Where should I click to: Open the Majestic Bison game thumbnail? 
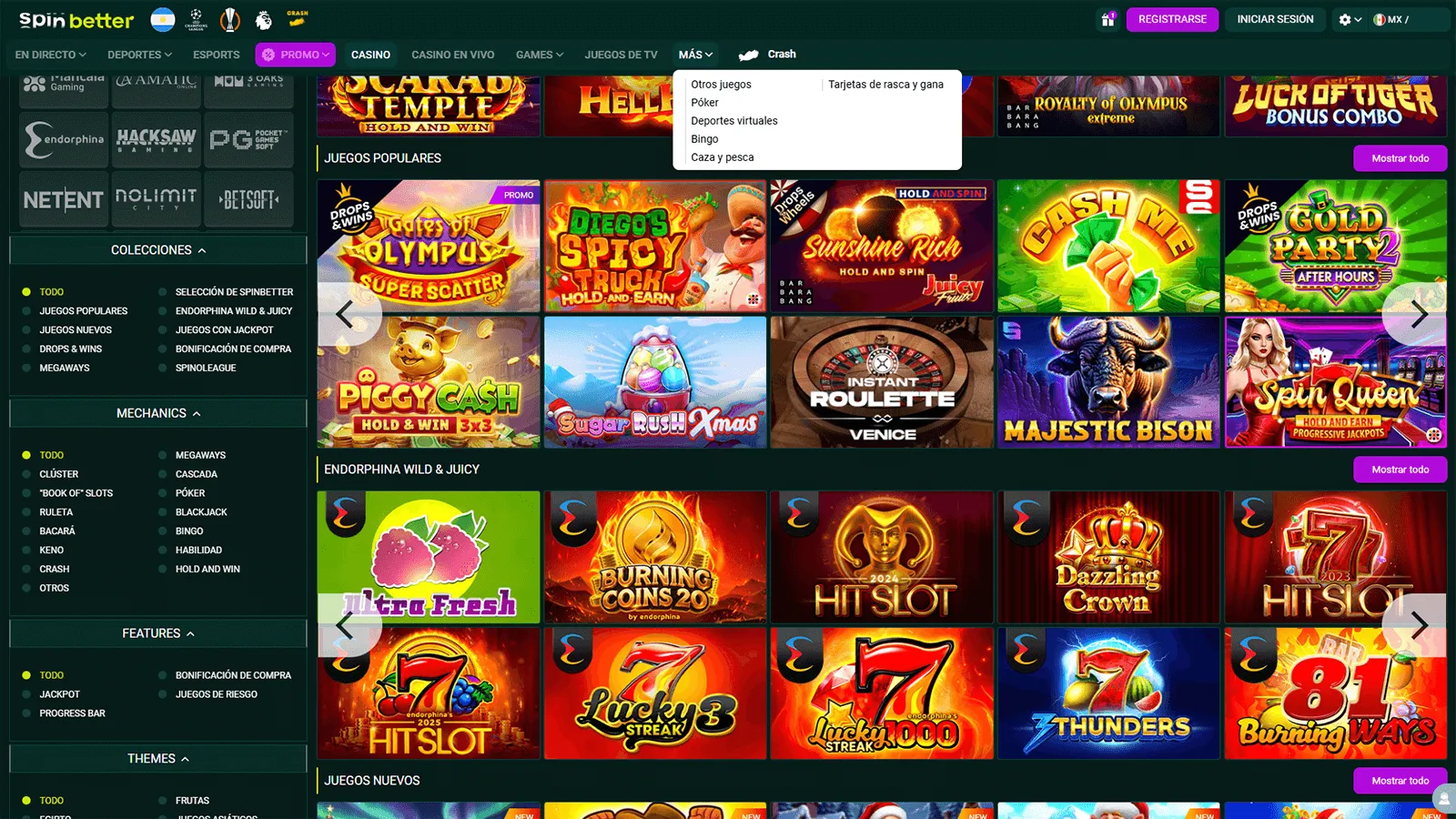[x=1108, y=382]
